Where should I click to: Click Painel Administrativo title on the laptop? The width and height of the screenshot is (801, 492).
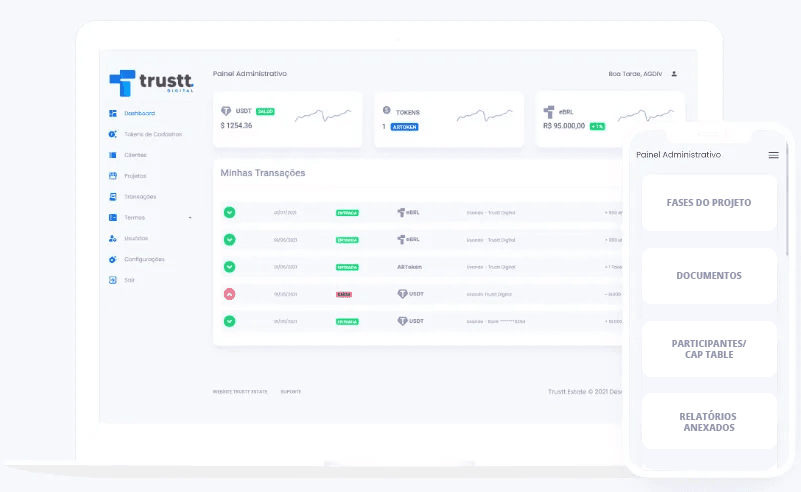click(250, 74)
